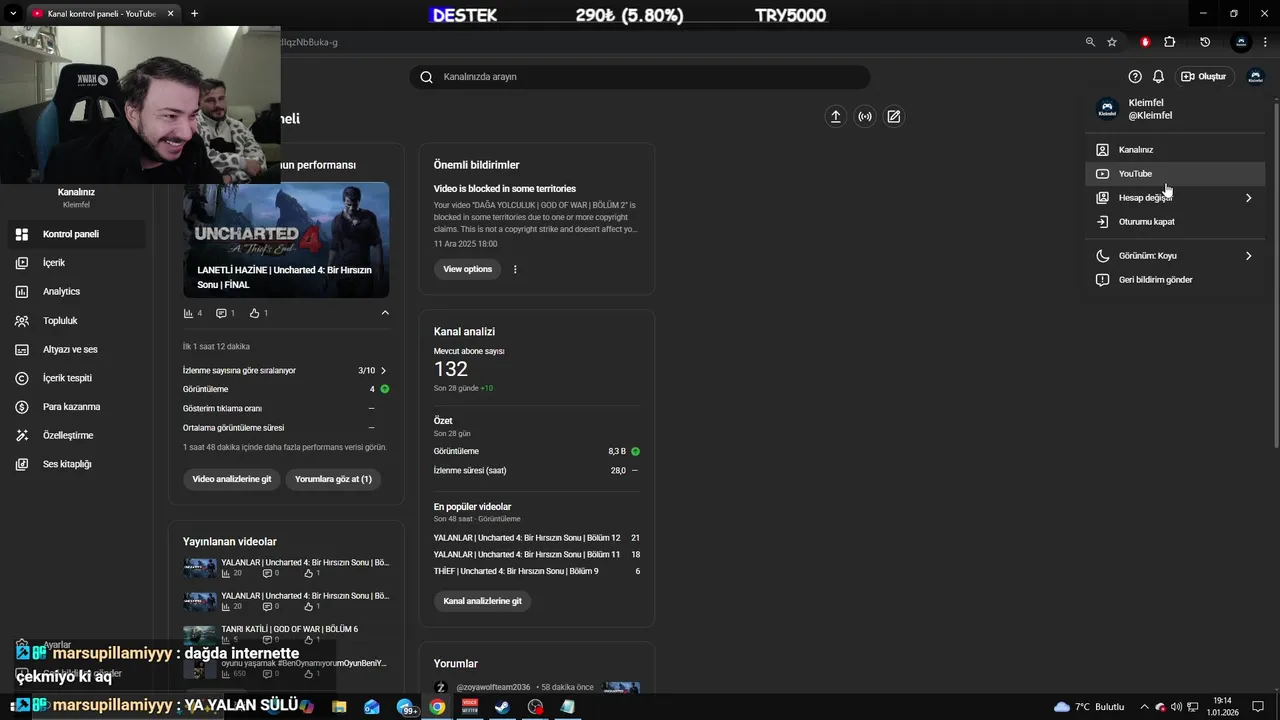Click the views bar-chart icon under latest video
Image resolution: width=1280 pixels, height=720 pixels.
(x=188, y=313)
